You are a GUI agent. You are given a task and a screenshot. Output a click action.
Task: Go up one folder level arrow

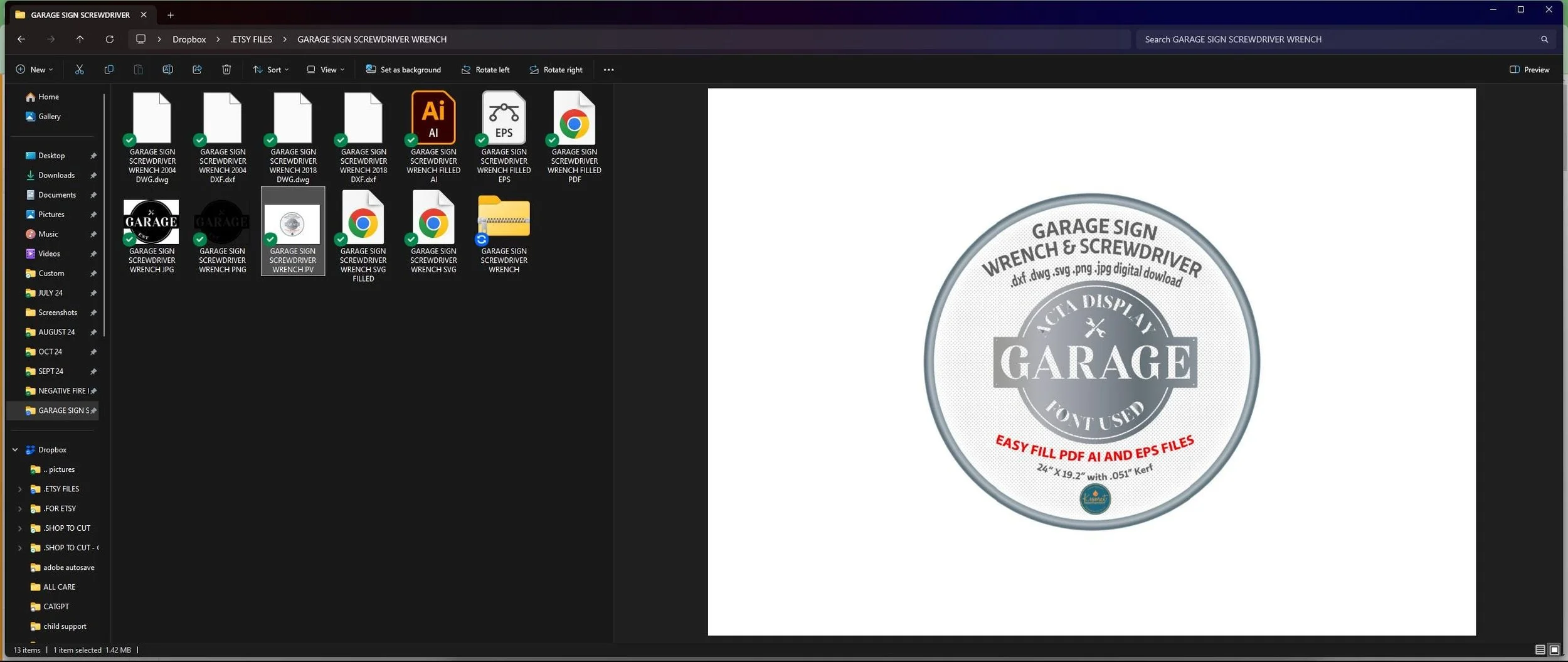click(x=80, y=39)
